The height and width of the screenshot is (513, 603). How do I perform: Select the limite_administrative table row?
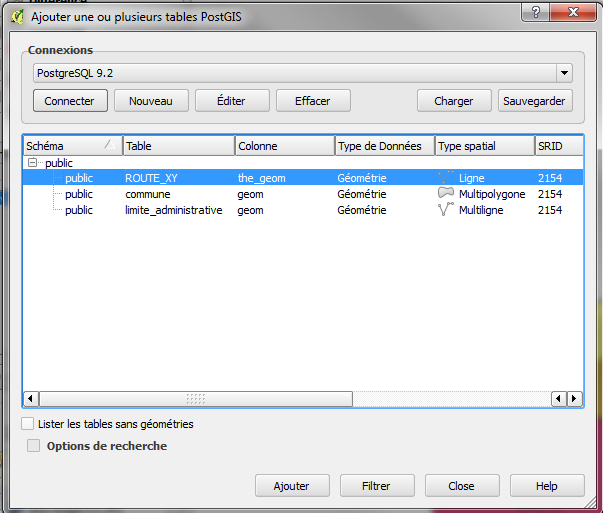pos(173,210)
